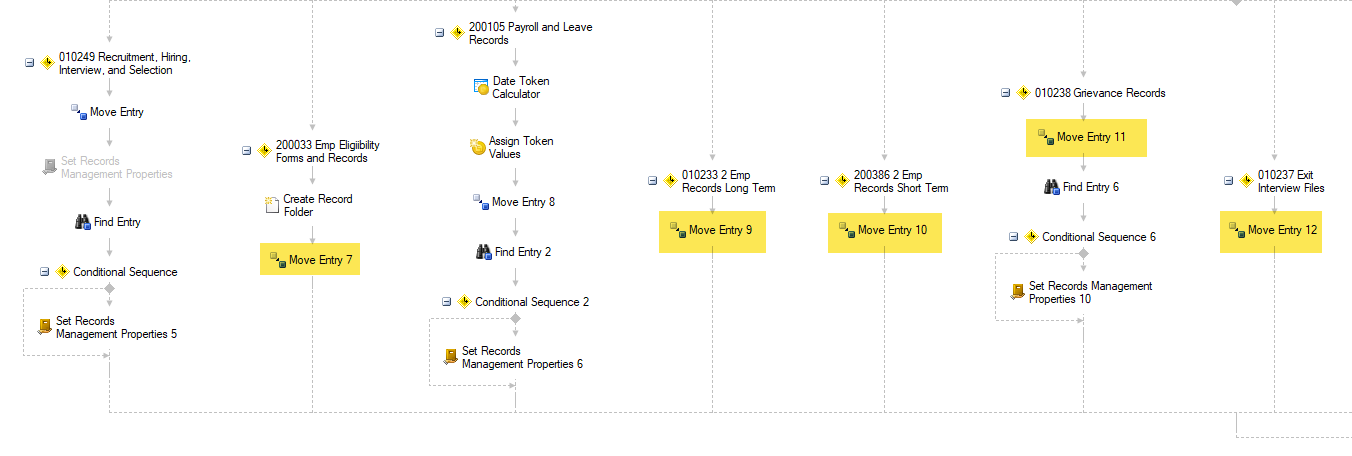1352x456 pixels.
Task: Click the Move Entry 12 activity label
Action: pos(1282,231)
